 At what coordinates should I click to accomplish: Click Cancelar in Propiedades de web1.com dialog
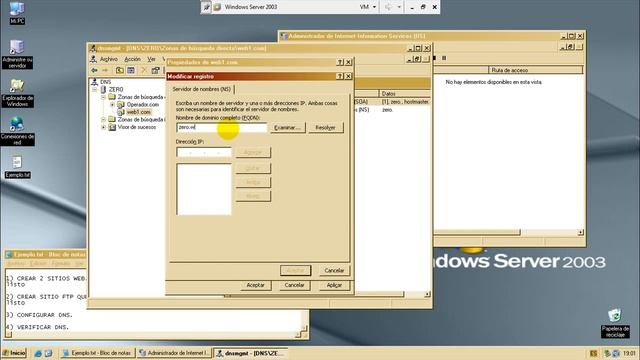(294, 285)
